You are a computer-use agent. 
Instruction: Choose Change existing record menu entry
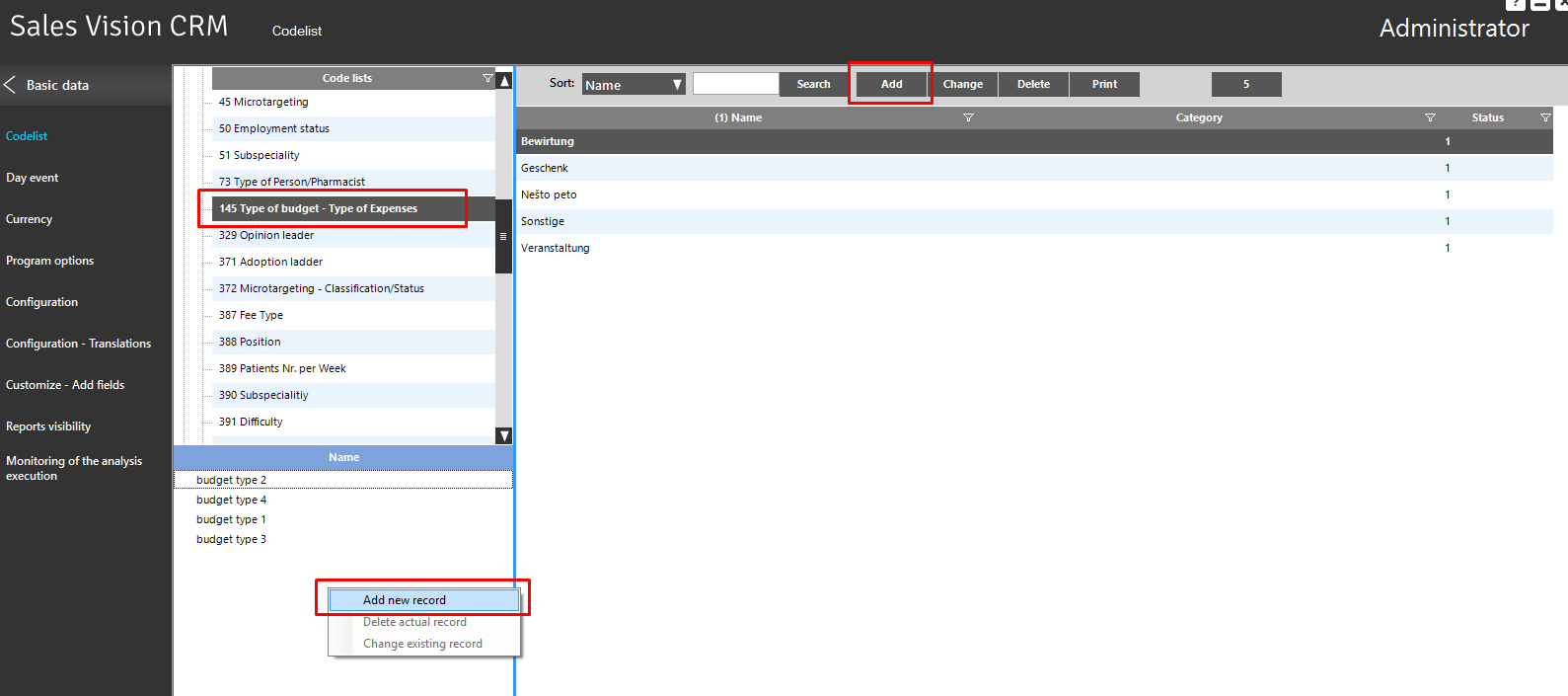click(422, 644)
